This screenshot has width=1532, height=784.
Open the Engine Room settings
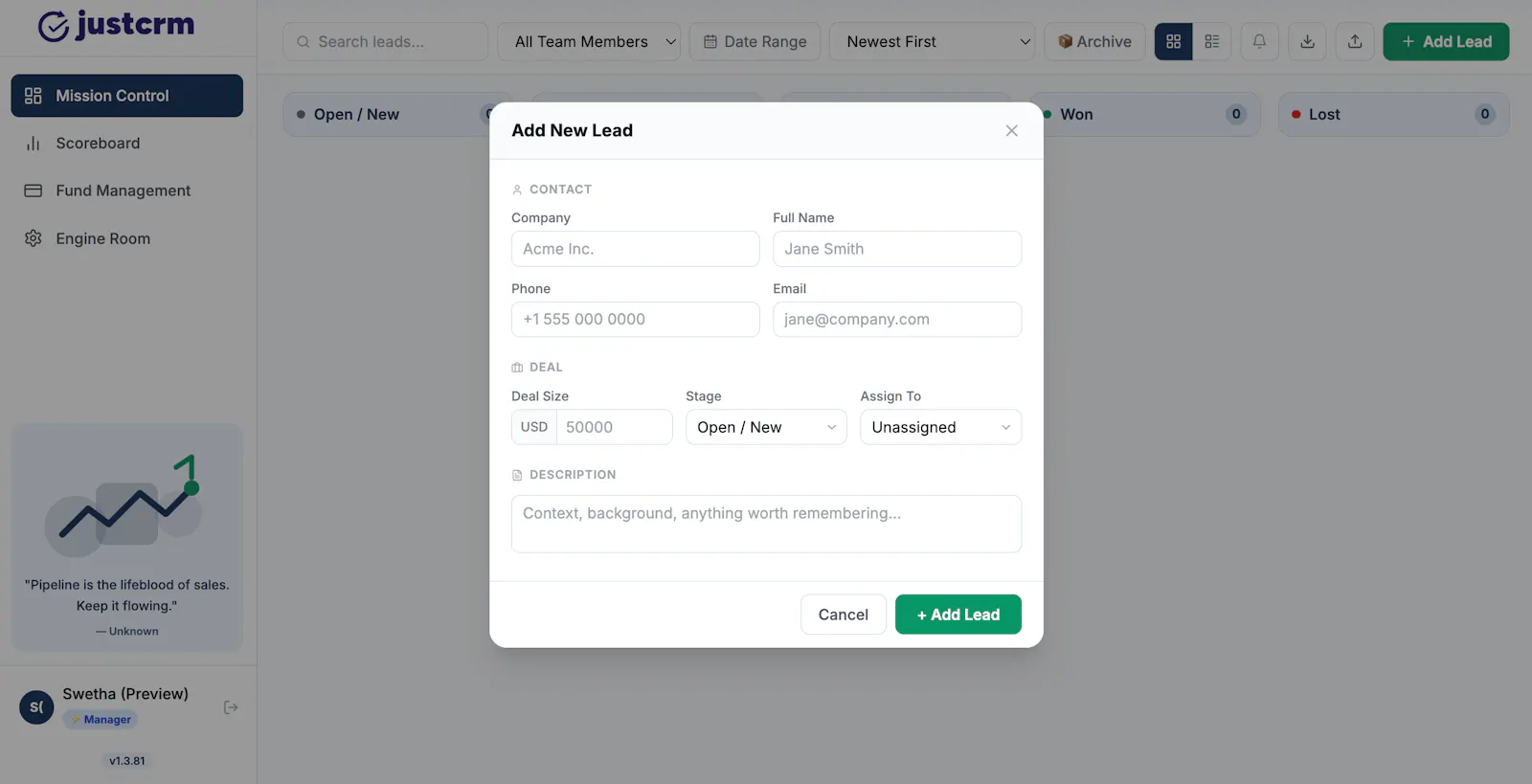click(127, 238)
